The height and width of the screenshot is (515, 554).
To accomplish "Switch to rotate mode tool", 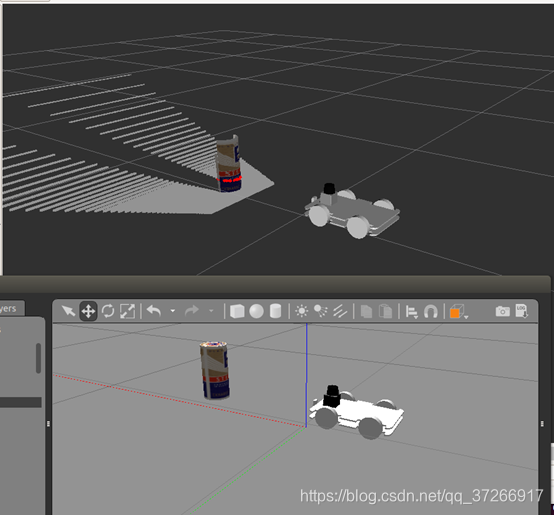I will click(108, 312).
